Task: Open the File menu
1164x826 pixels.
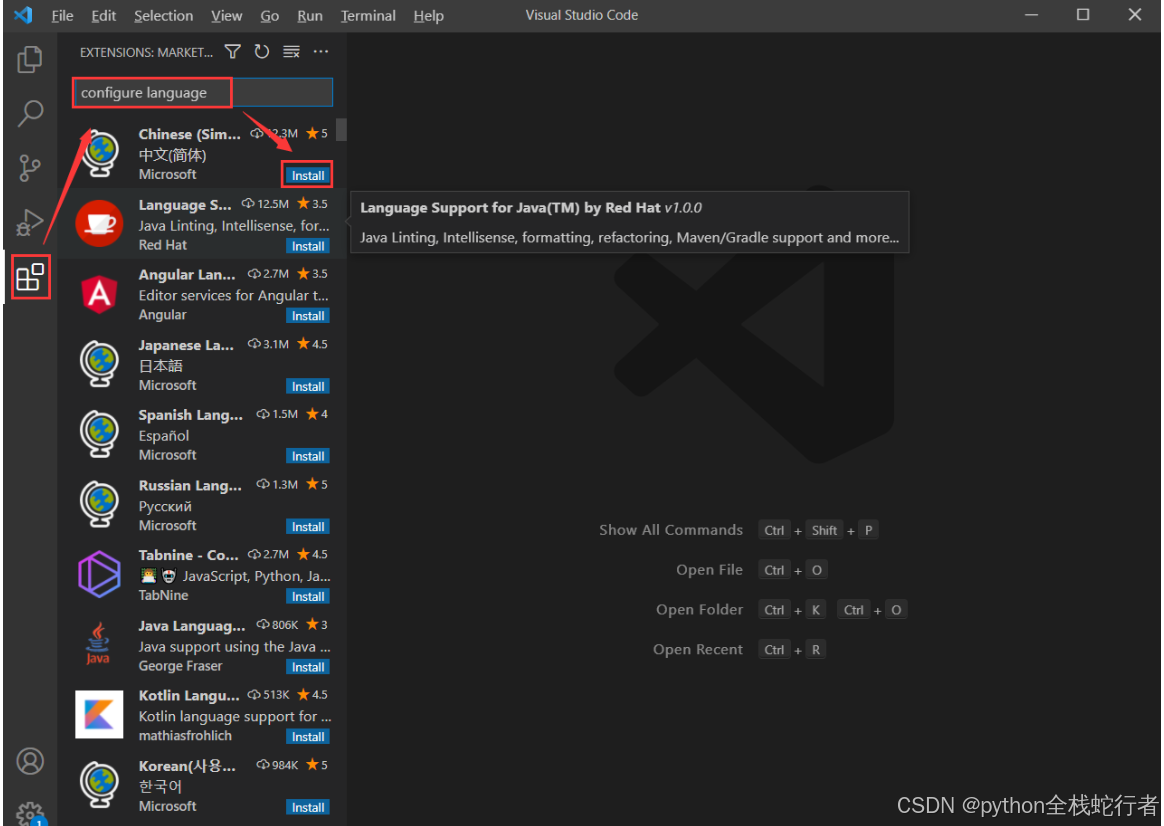Action: (x=62, y=16)
